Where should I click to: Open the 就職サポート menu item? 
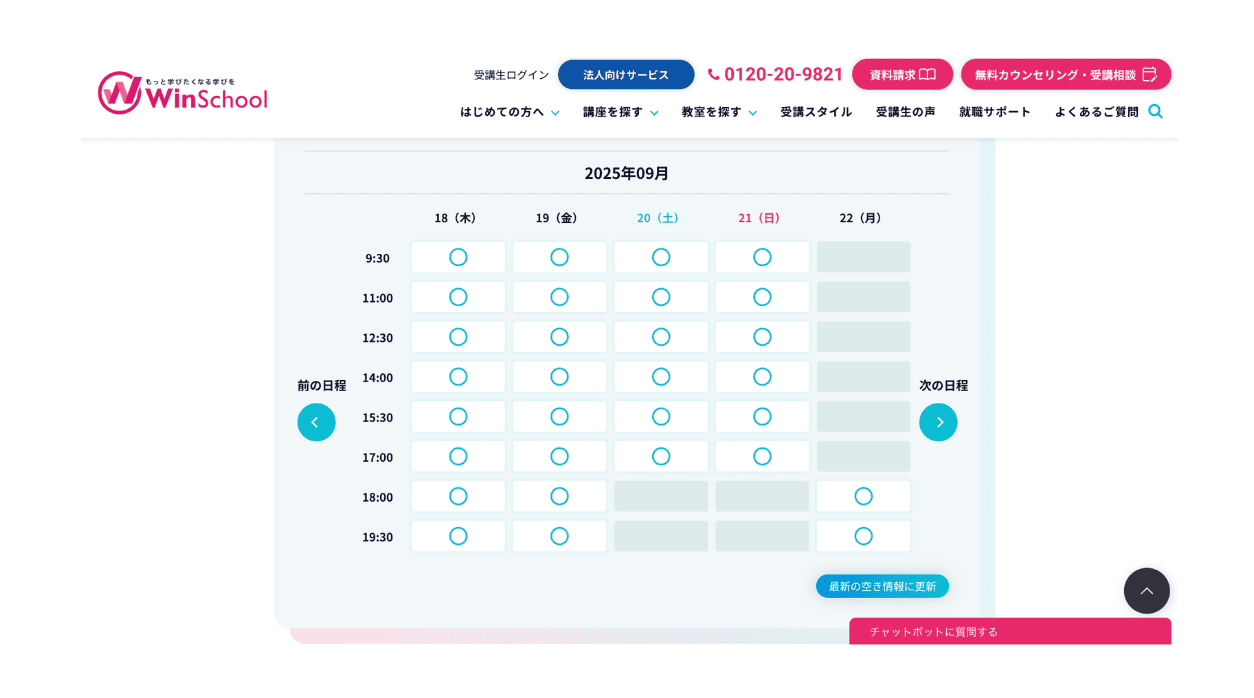pyautogui.click(x=994, y=112)
